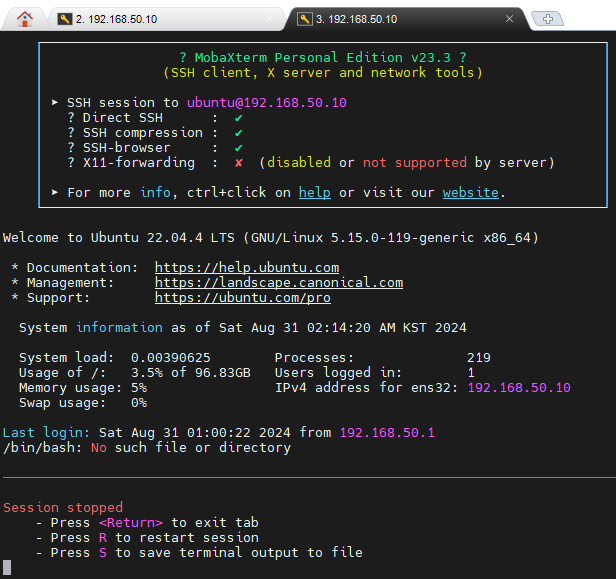Click the Direct SSH green checkmark
Viewport: 616px width, 579px height.
(x=238, y=118)
